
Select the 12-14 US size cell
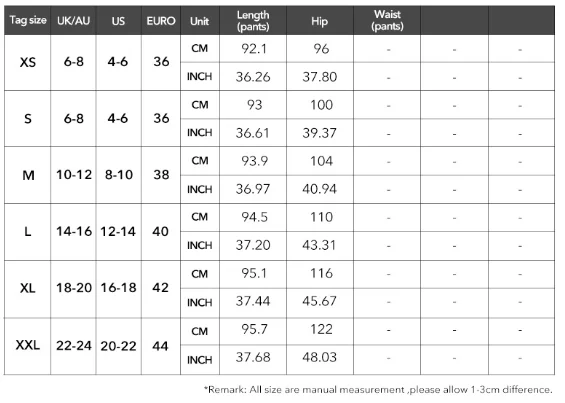[119, 232]
